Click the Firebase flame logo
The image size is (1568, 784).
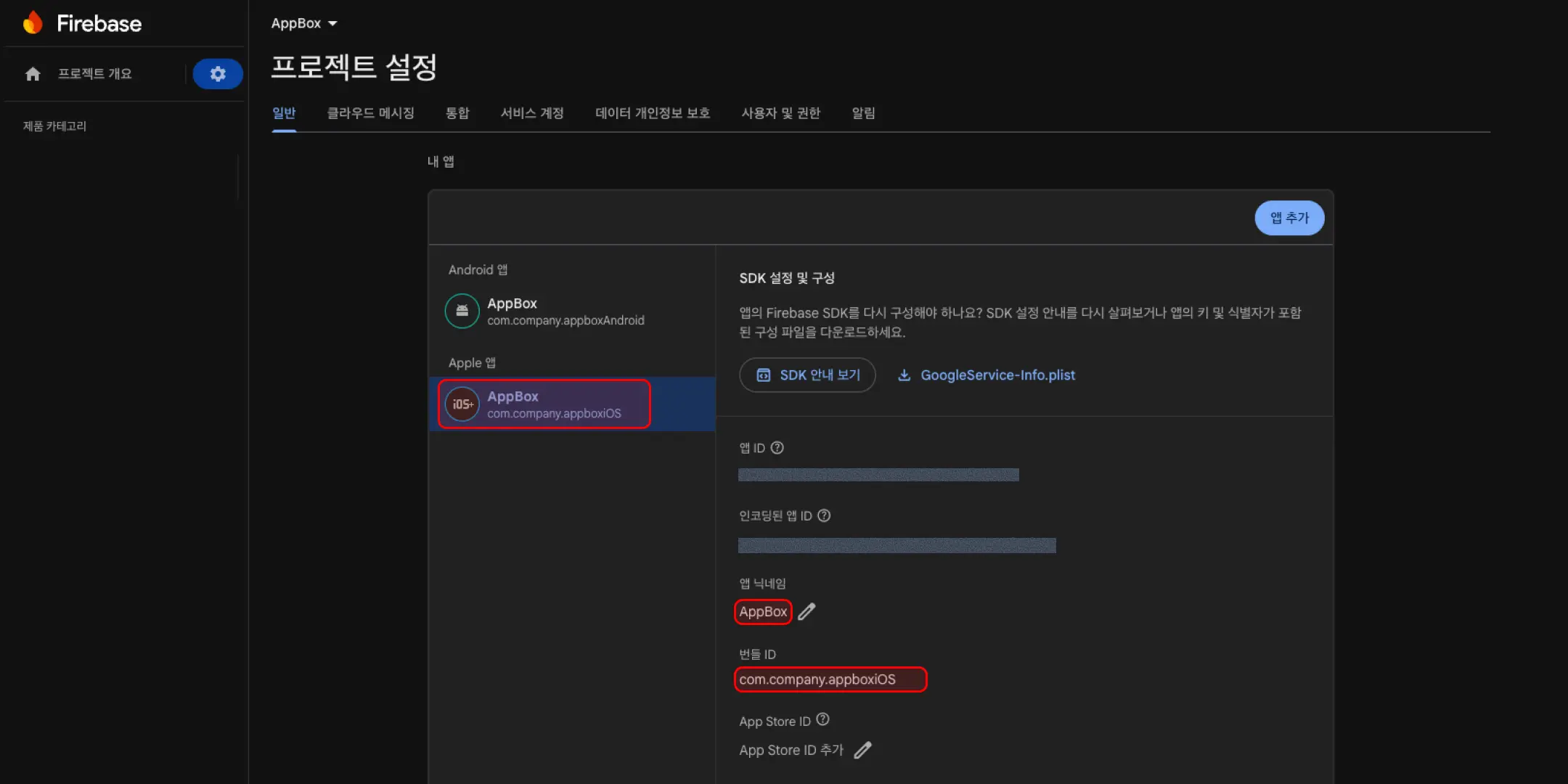tap(33, 23)
